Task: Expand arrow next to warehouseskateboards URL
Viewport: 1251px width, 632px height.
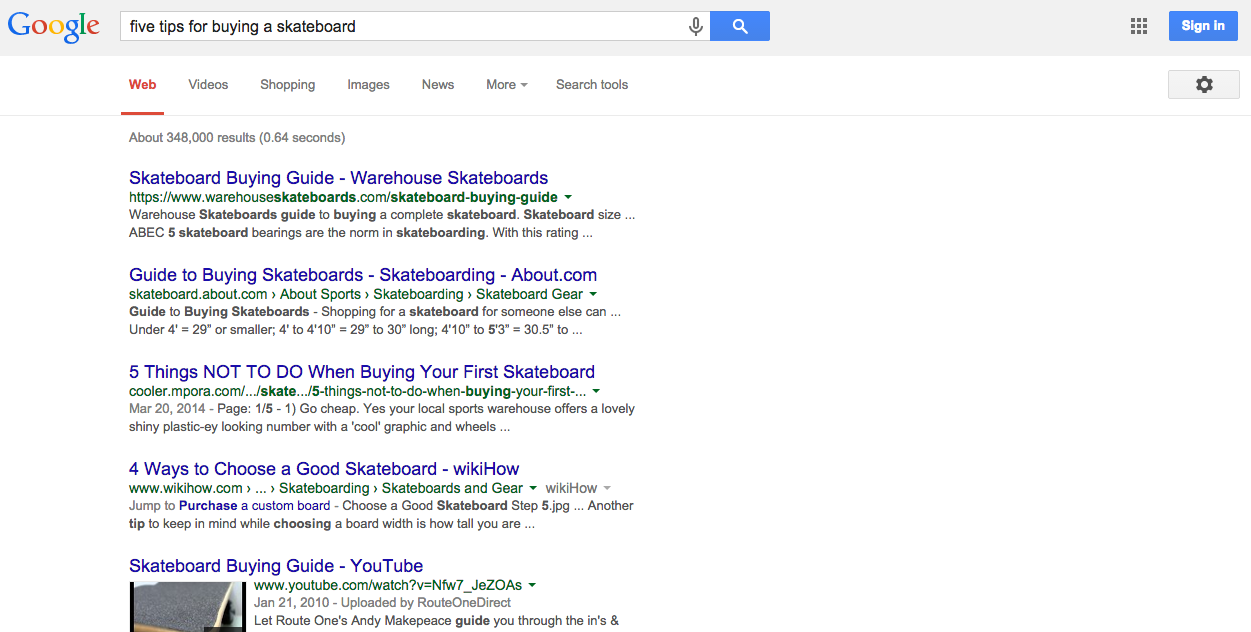Action: coord(568,198)
